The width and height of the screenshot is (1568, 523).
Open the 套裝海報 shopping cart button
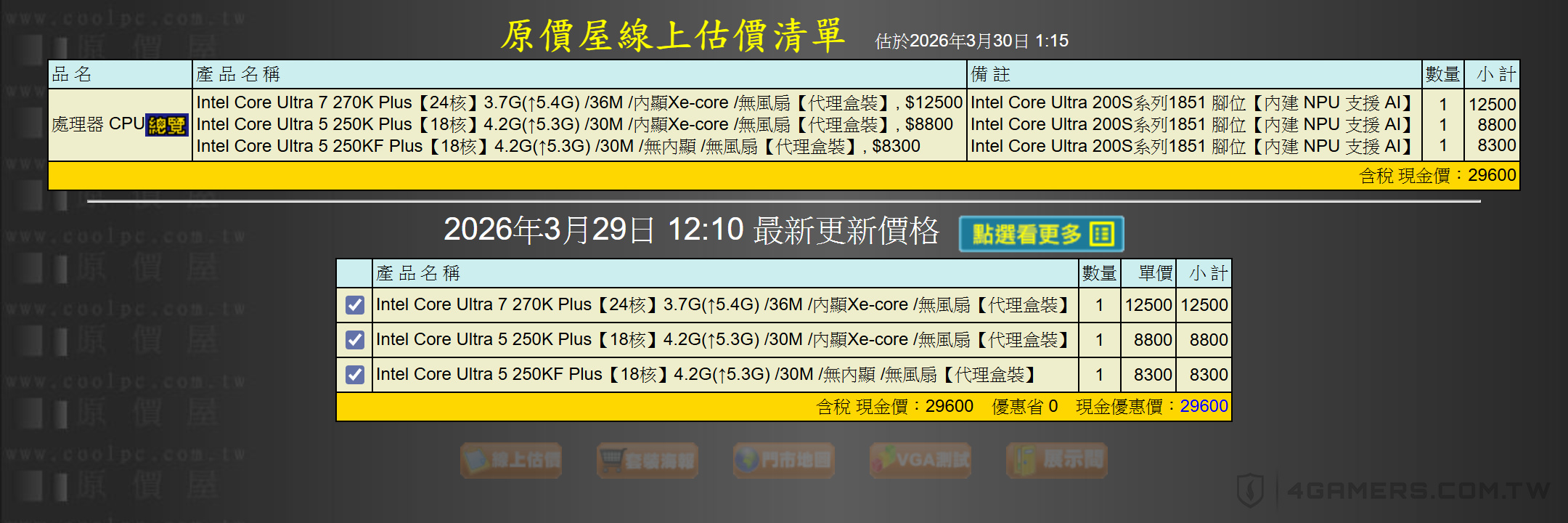tap(648, 461)
